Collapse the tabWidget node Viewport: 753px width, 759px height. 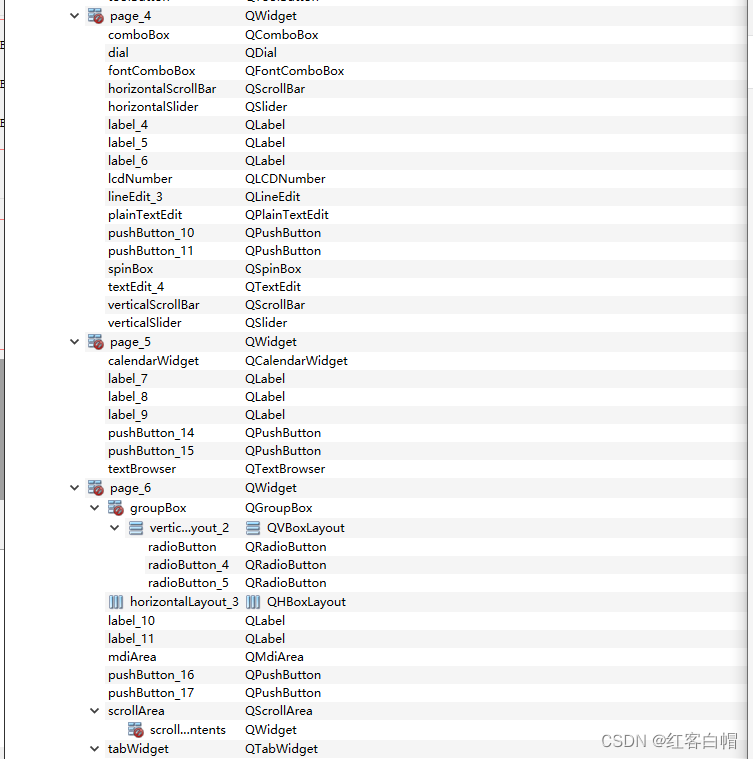pos(95,749)
